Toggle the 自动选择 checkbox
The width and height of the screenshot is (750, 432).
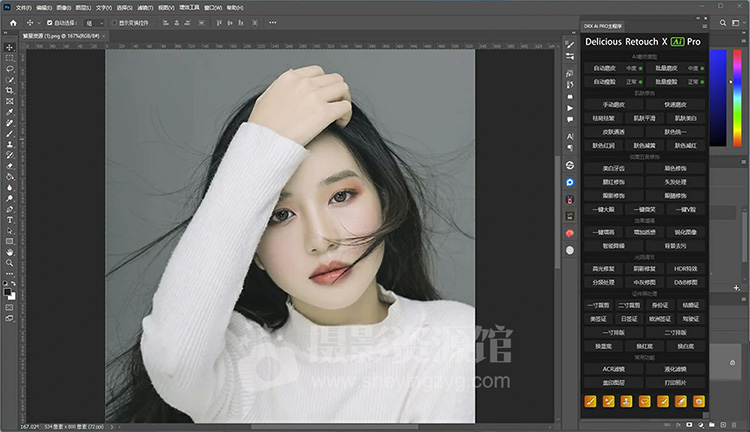(51, 21)
